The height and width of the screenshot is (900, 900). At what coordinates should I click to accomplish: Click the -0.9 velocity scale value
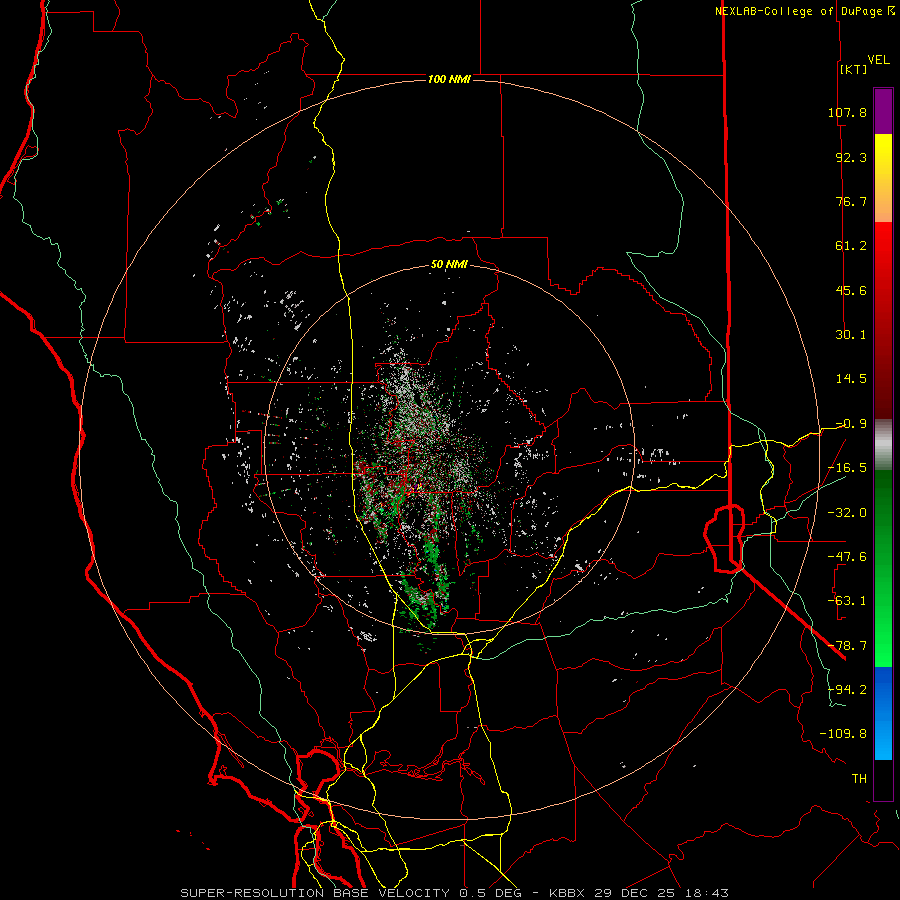tap(851, 424)
